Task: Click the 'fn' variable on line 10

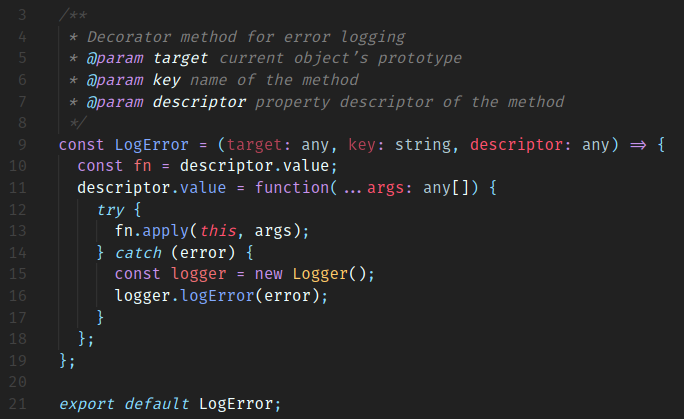Action: 143,166
